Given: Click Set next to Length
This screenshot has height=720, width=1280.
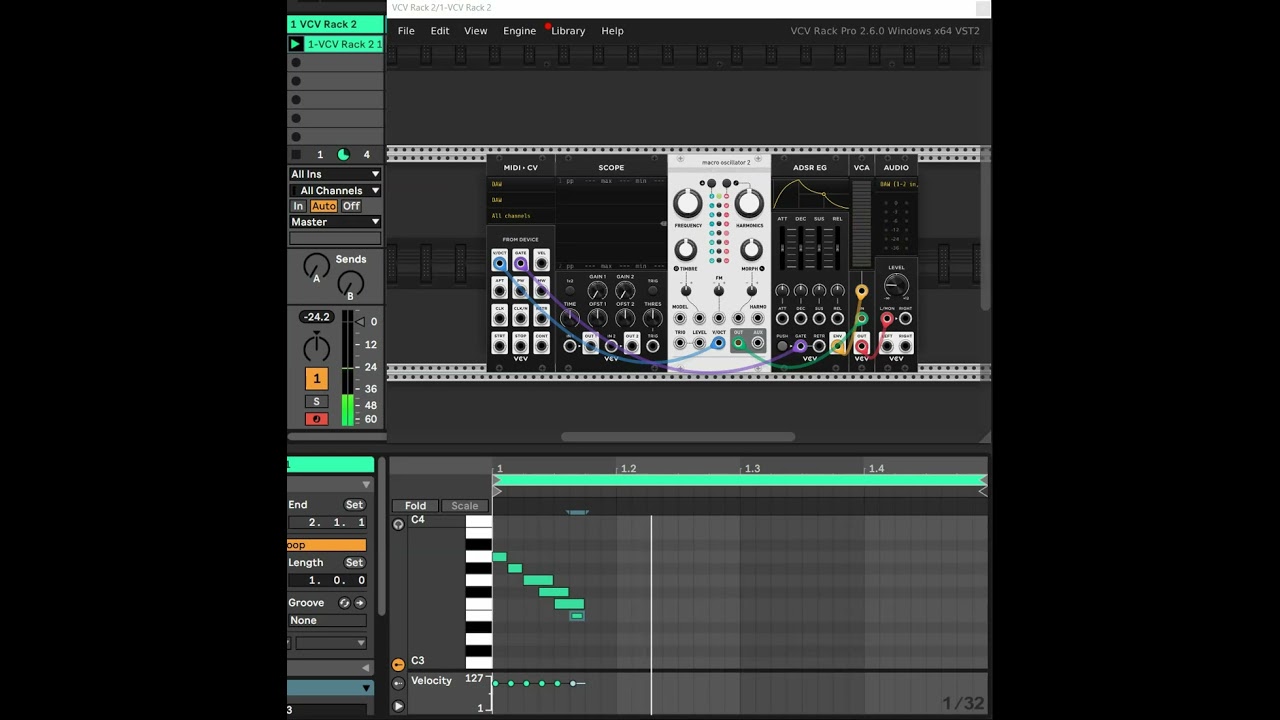Looking at the screenshot, I should [354, 563].
